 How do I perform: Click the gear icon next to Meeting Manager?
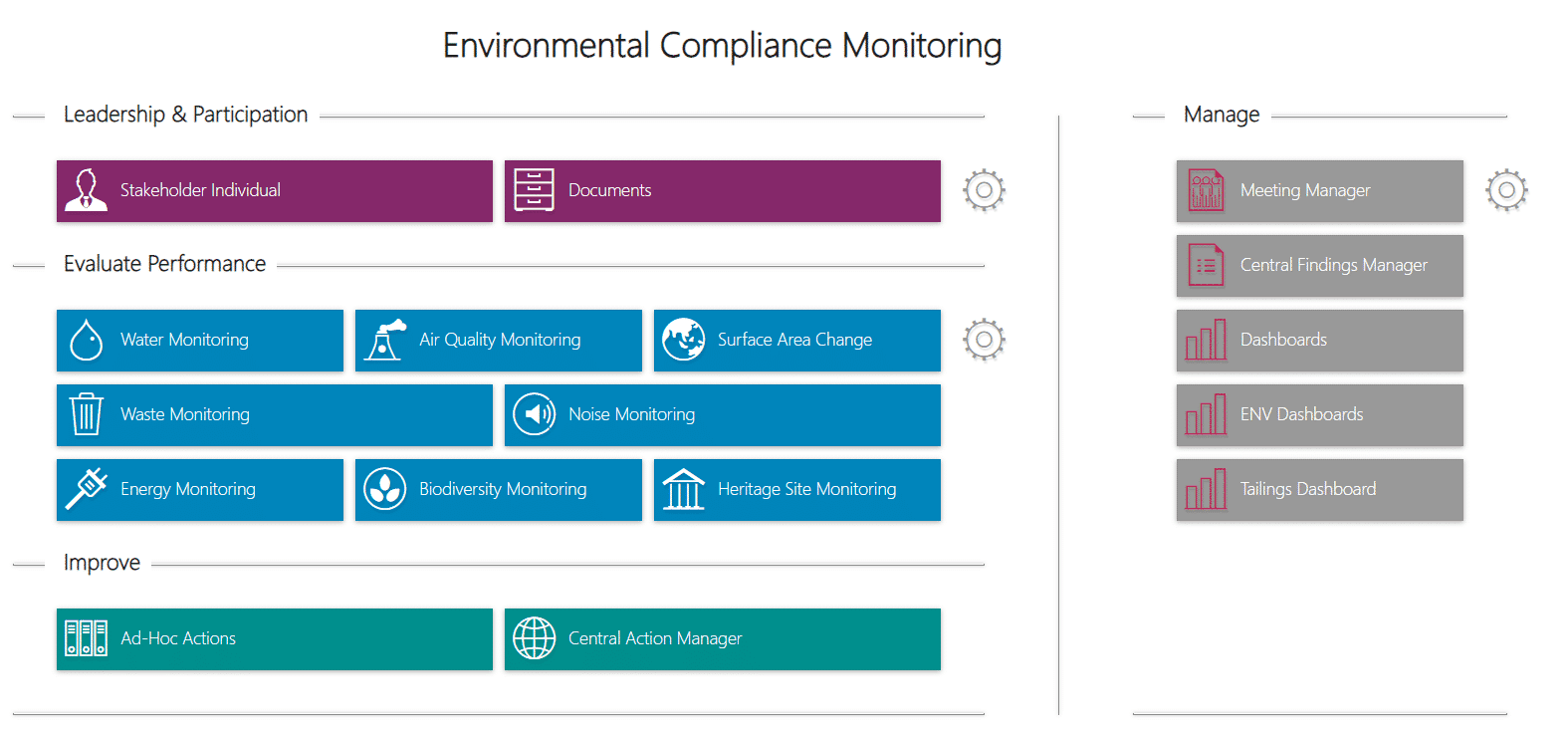tap(1506, 190)
